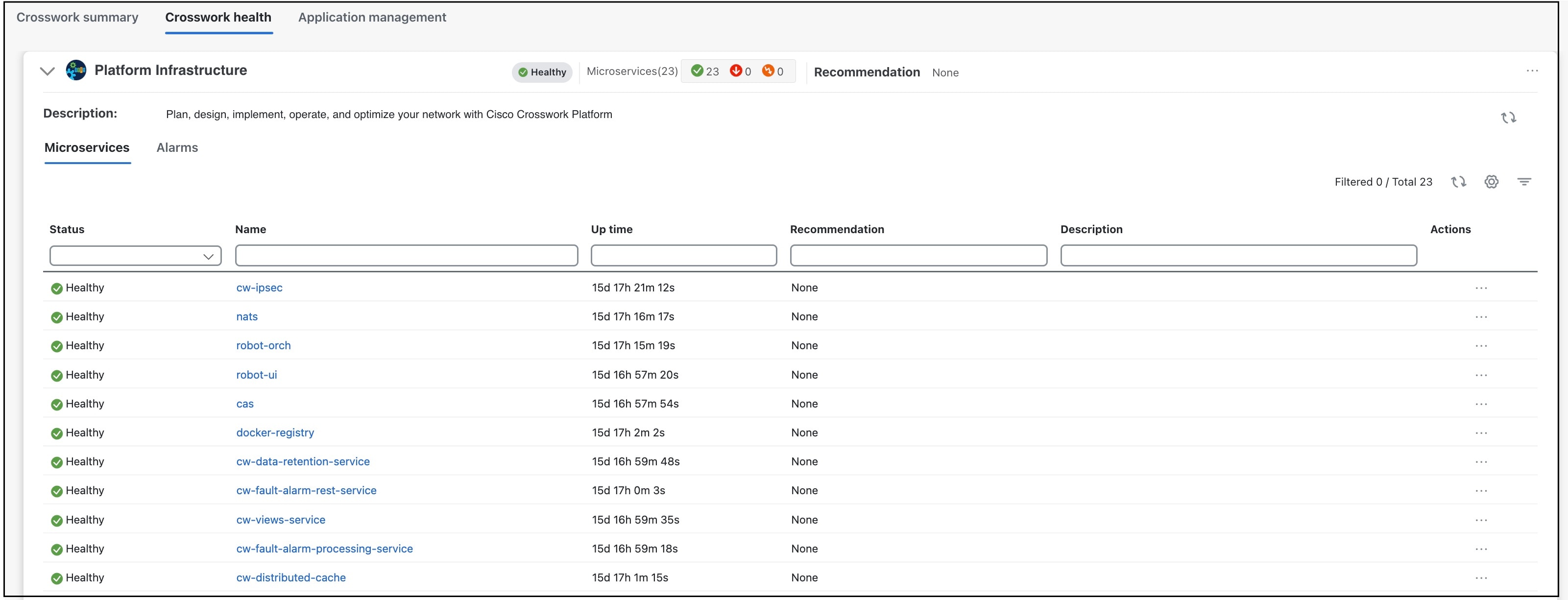
Task: Collapse the Platform Infrastructure section chevron
Action: (48, 71)
